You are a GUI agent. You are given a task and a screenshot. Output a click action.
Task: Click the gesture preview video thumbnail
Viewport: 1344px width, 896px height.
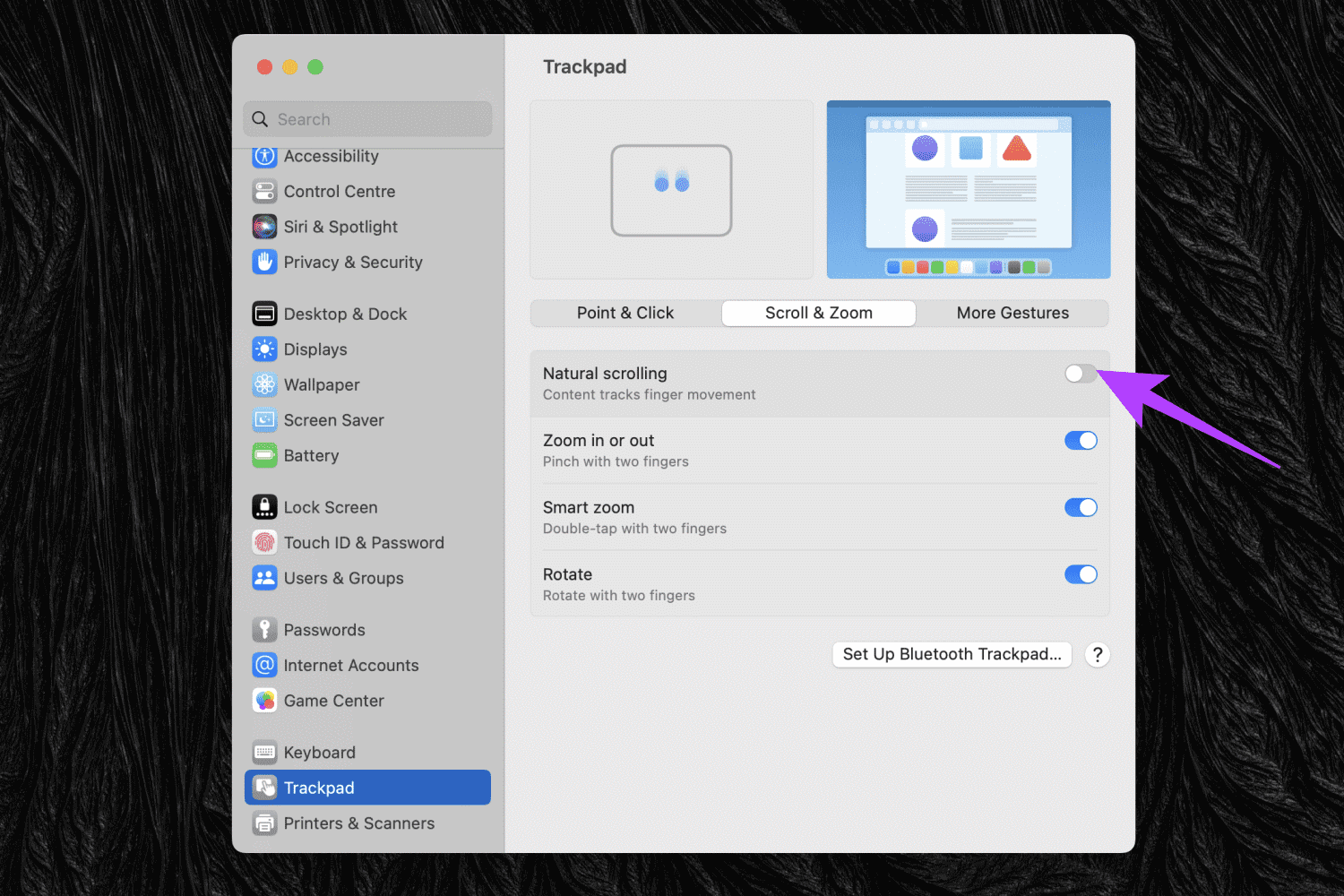point(968,189)
